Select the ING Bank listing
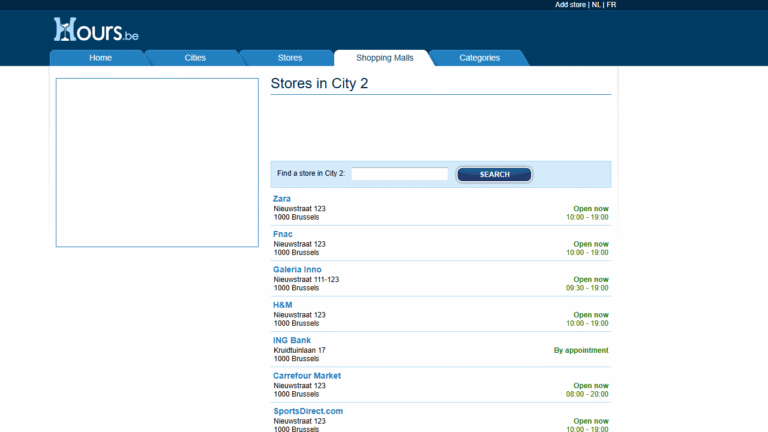This screenshot has height=432, width=768. click(x=292, y=340)
